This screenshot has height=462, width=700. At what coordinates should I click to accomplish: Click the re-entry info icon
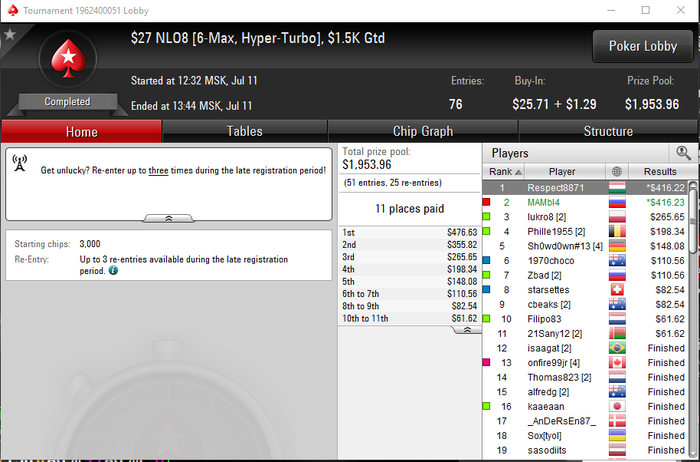tap(113, 271)
